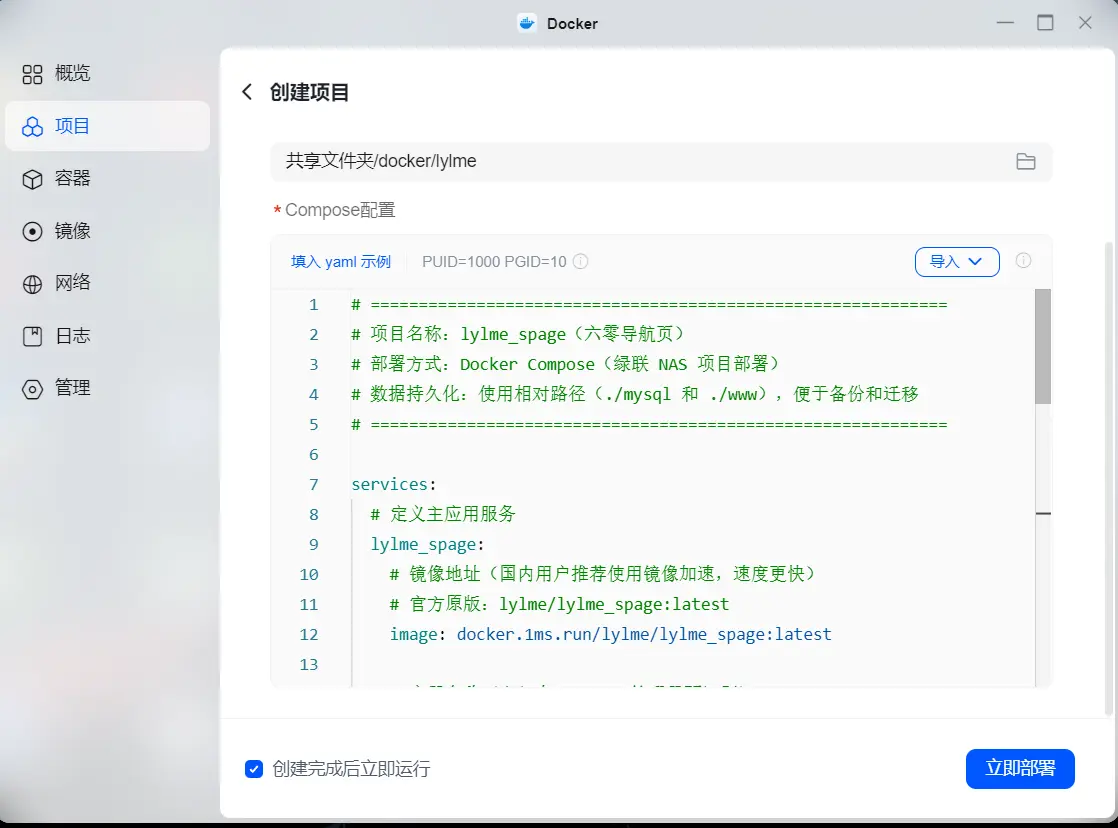This screenshot has width=1118, height=828.
Task: Click the dialog's outer vertical scrollbar
Action: point(1109,478)
